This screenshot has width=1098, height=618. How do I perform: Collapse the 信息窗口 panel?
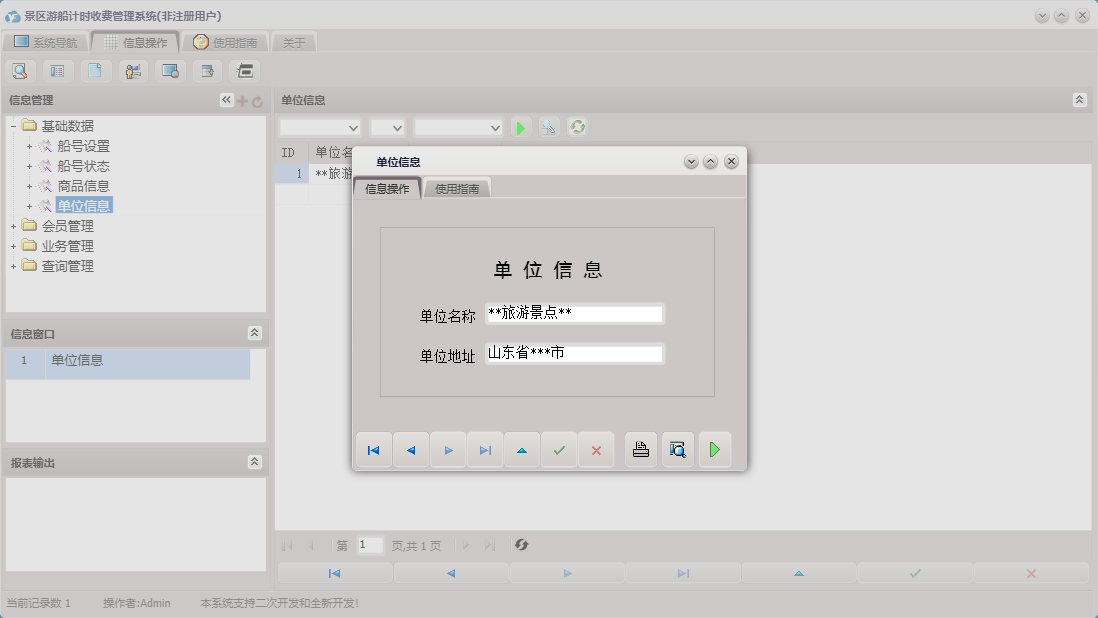click(x=255, y=333)
